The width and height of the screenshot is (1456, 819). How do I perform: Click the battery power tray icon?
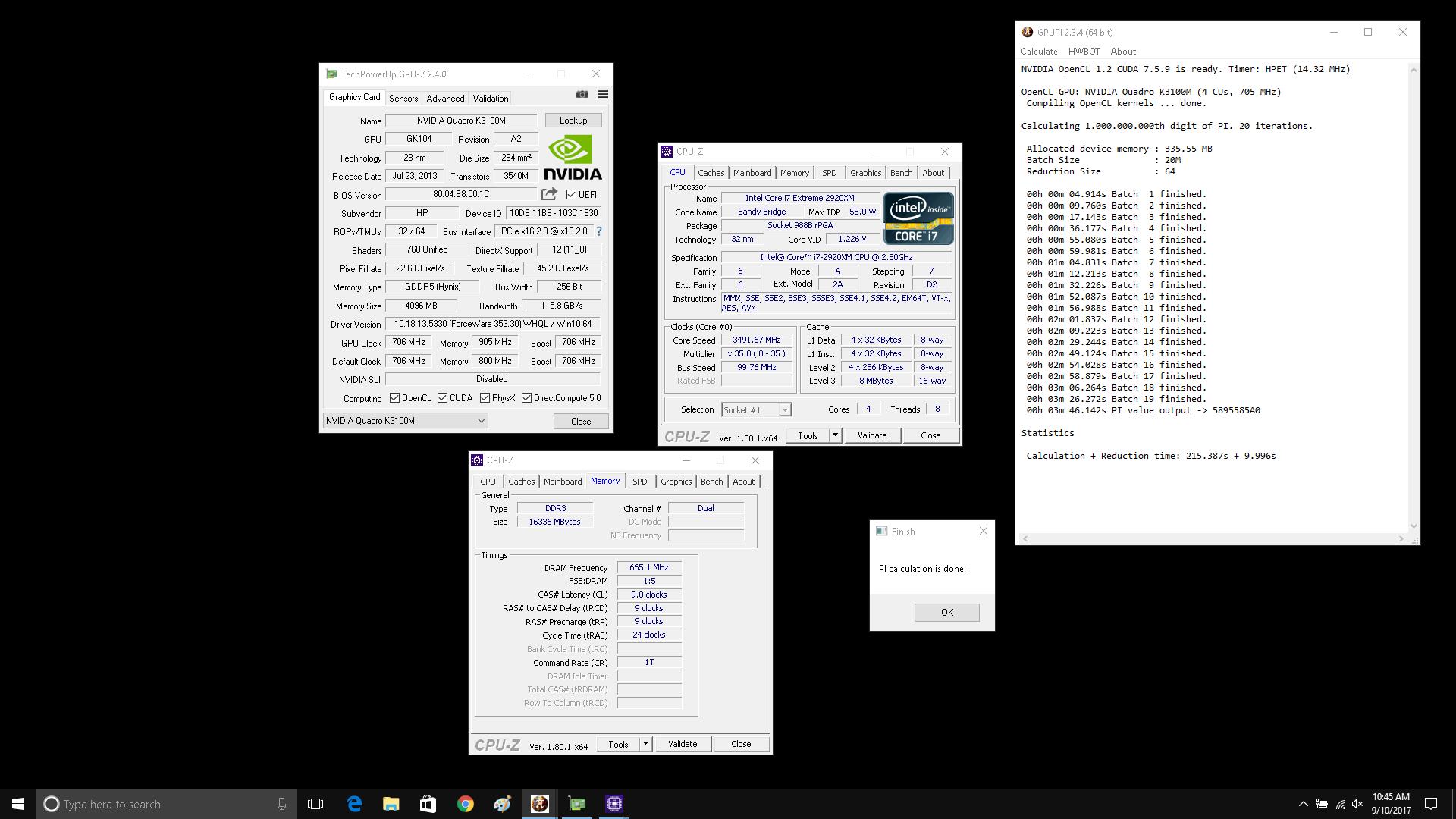tap(1321, 804)
